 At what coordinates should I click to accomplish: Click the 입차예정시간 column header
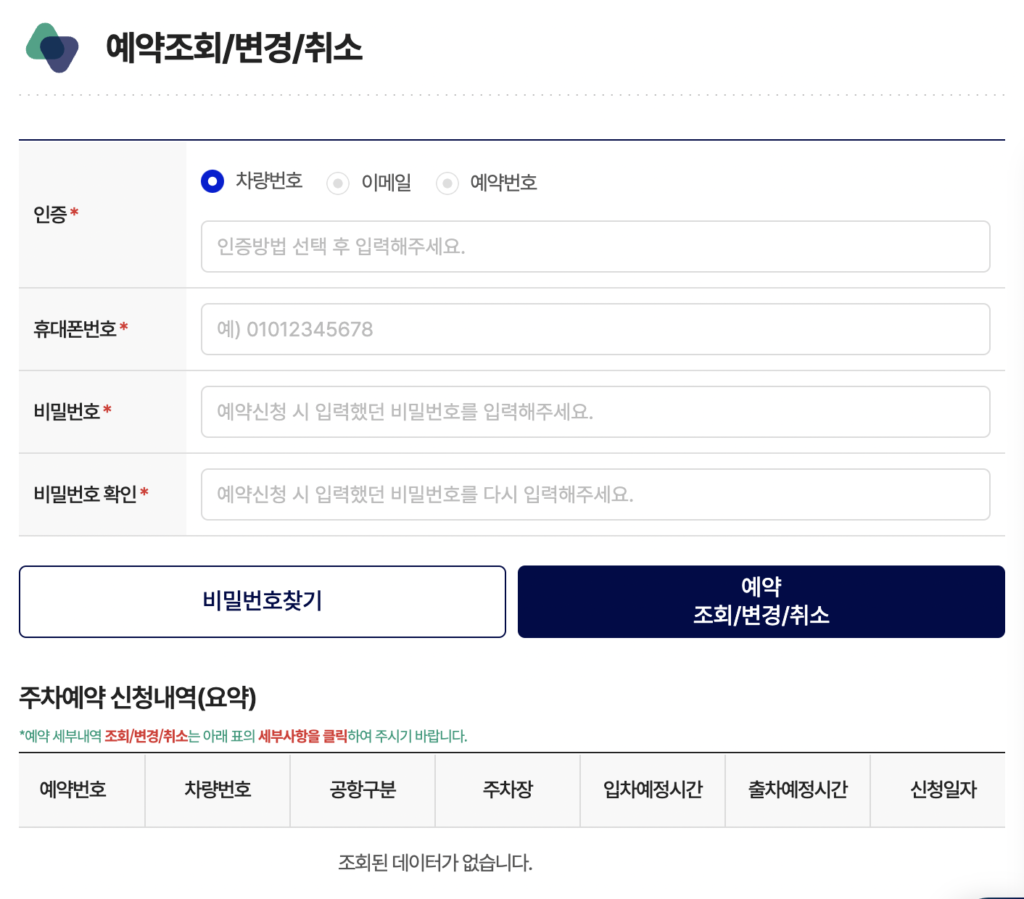point(652,790)
